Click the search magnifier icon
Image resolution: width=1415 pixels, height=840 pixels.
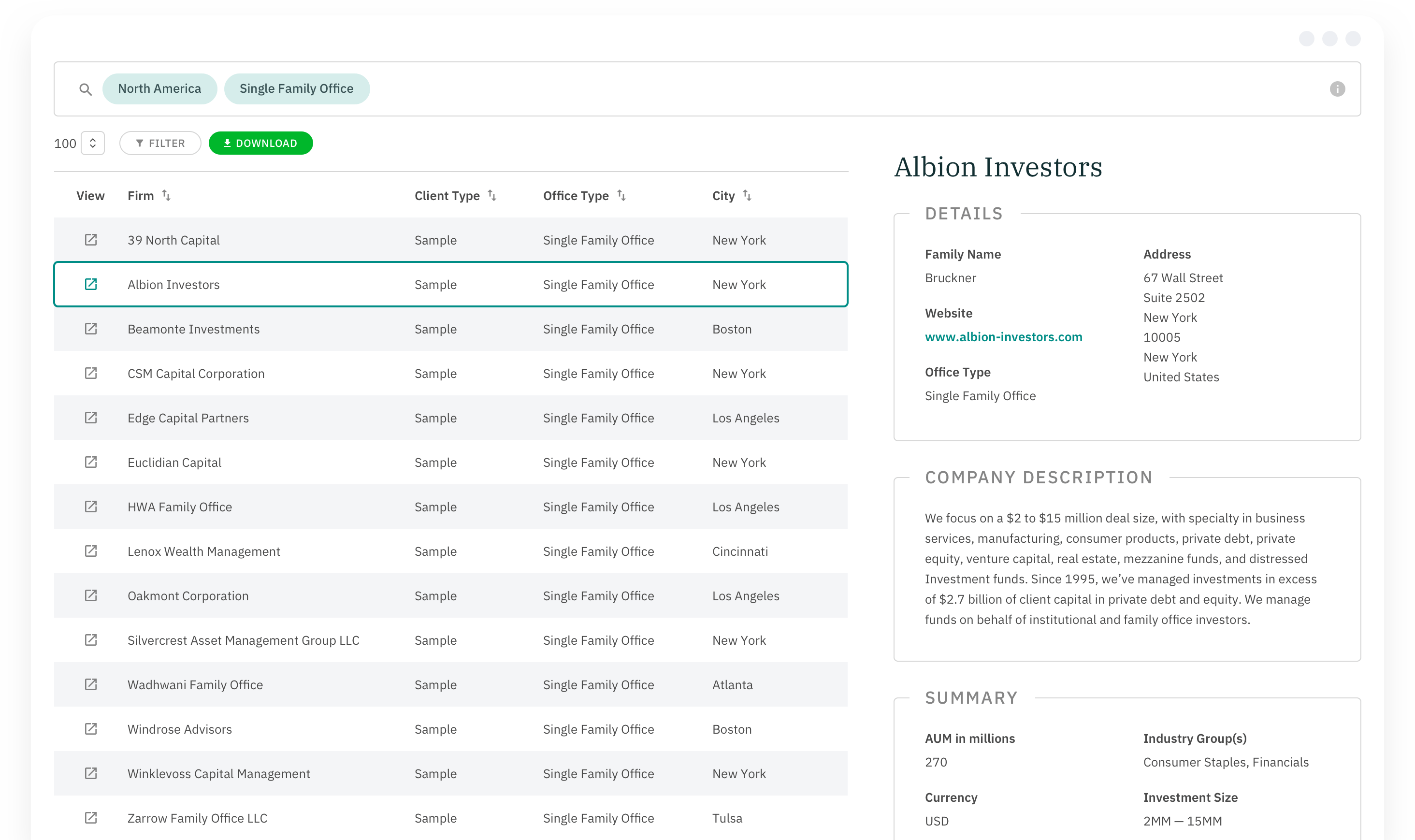click(x=86, y=89)
